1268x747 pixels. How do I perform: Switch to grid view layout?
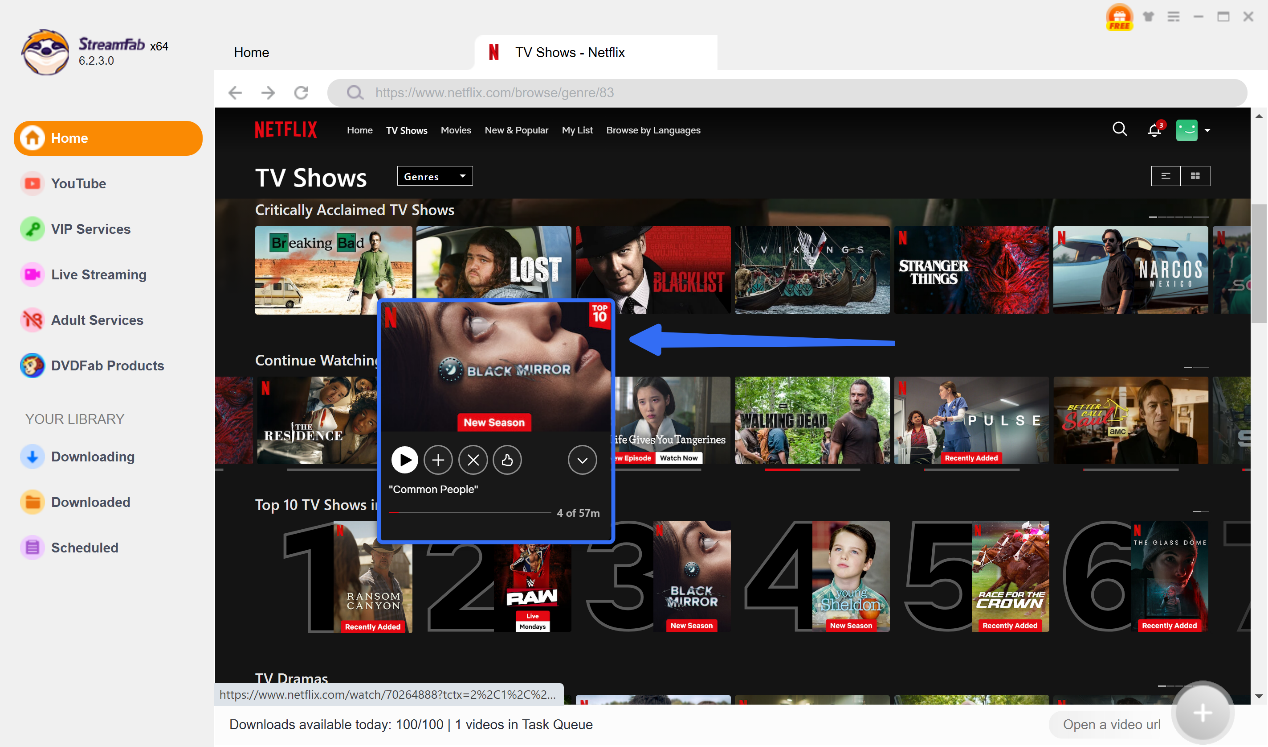click(1196, 176)
